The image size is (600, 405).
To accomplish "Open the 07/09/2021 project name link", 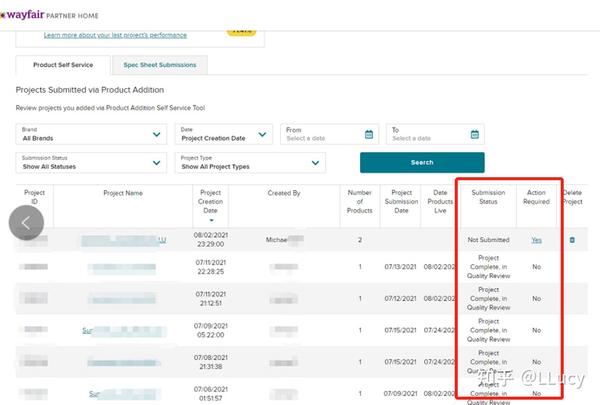I will 124,330.
